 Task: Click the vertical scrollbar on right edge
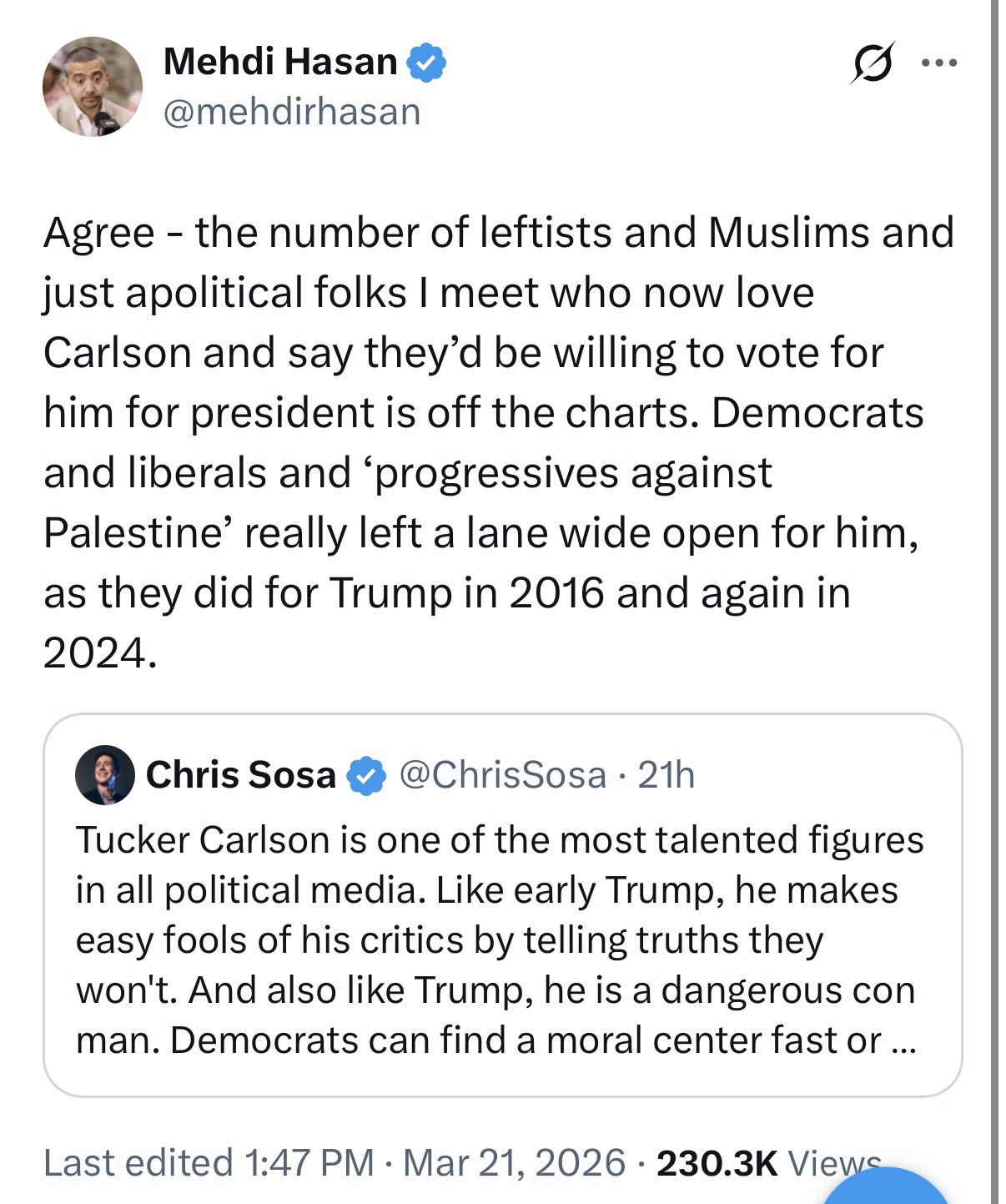[996, 584]
